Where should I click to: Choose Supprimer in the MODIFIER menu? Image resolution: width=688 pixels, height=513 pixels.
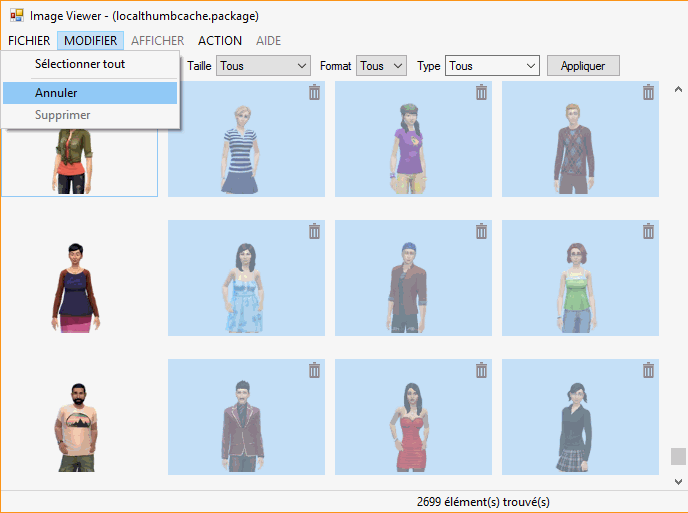90,115
